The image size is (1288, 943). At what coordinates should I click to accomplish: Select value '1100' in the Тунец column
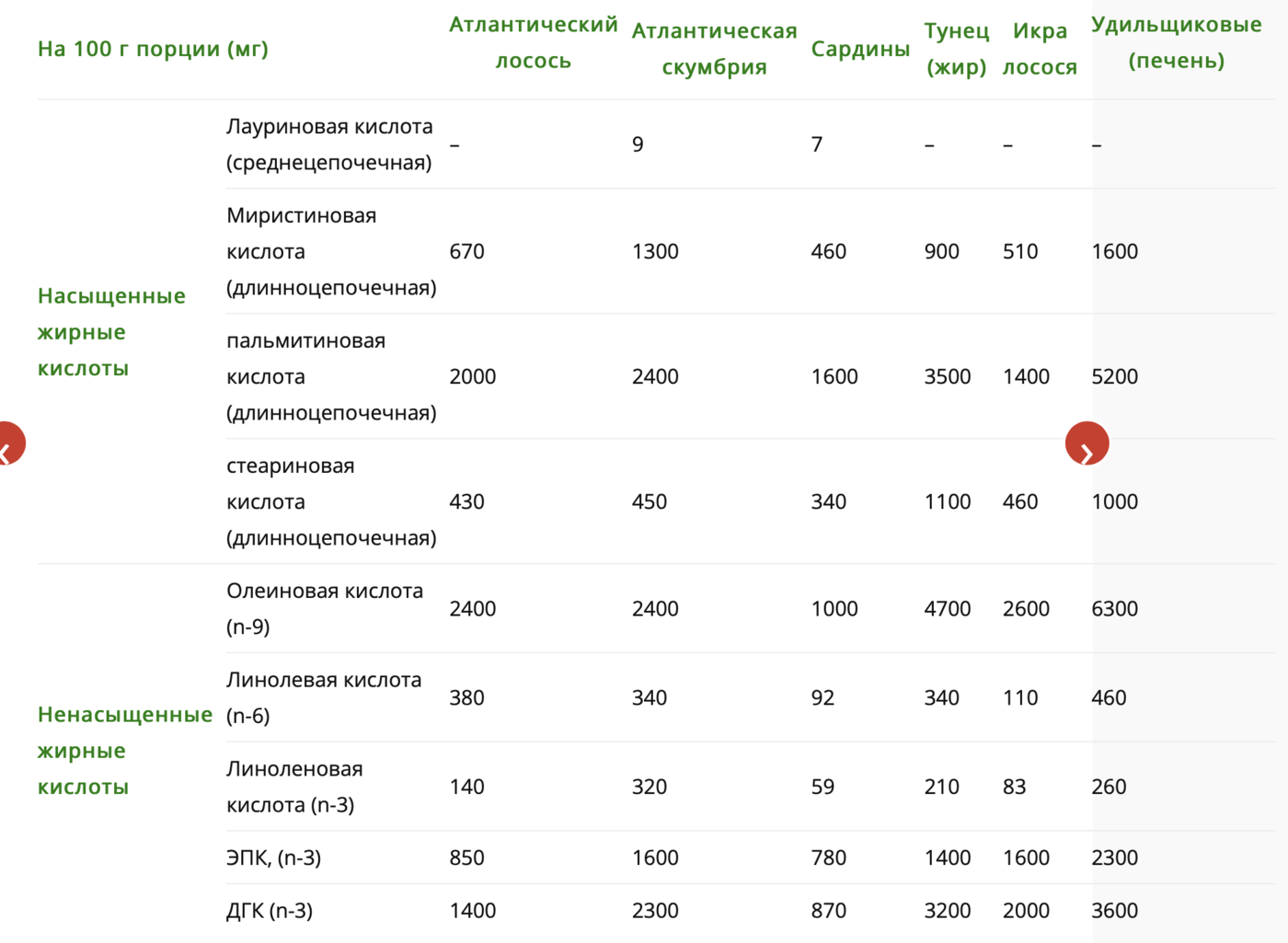(x=948, y=501)
